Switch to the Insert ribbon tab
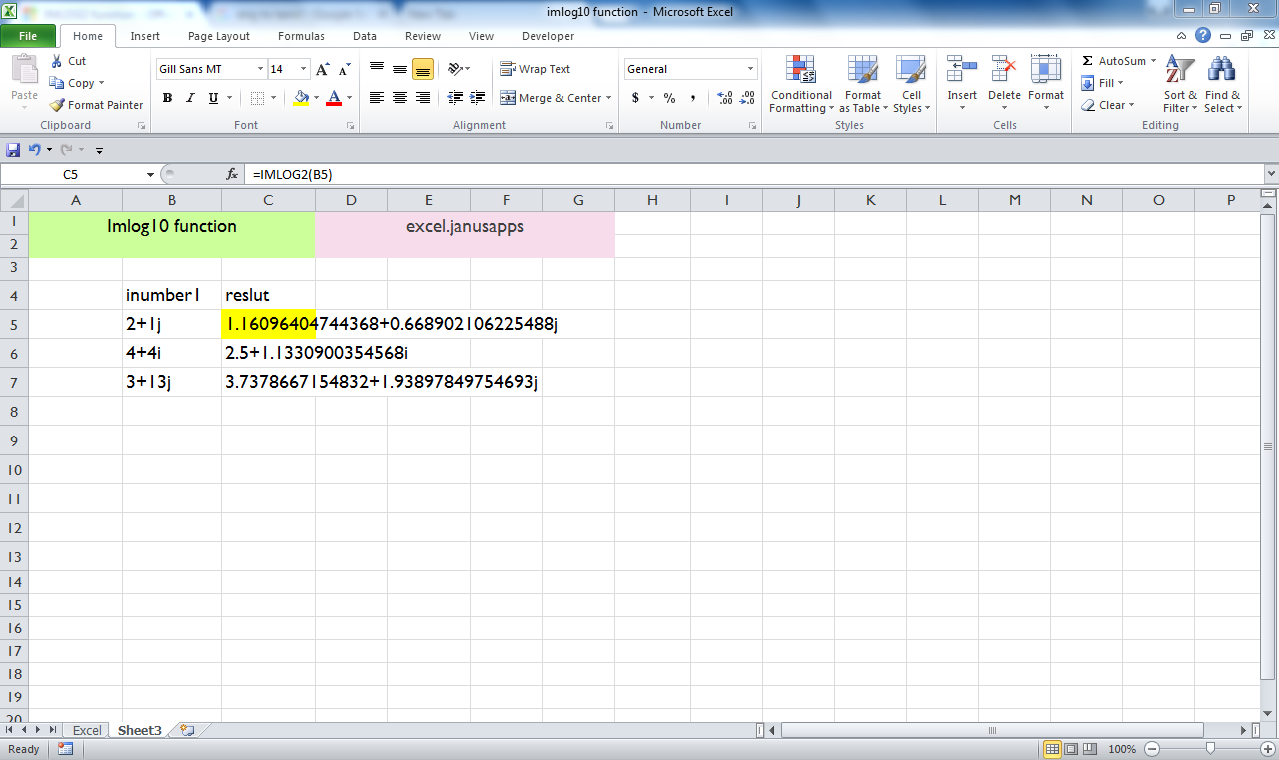 click(145, 36)
